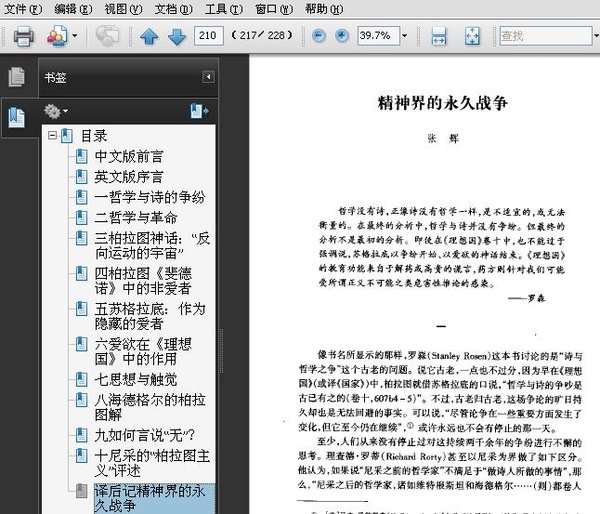
Task: Click the page count (217/228)
Action: [262, 36]
